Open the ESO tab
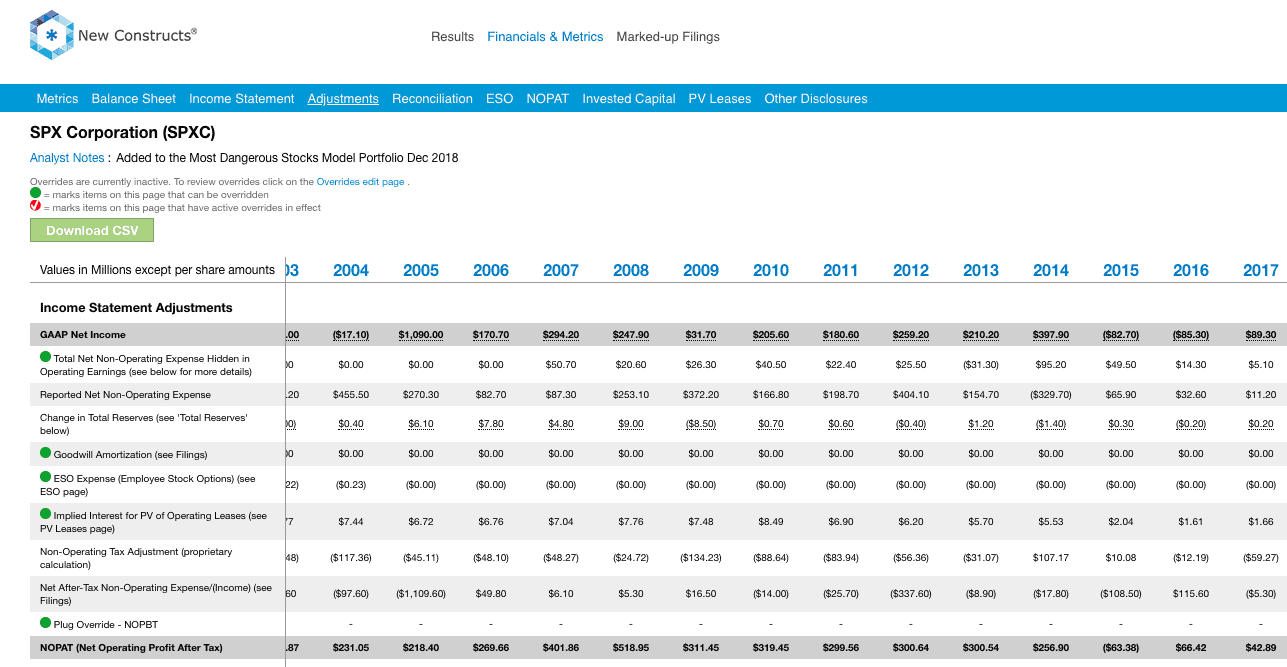1287x667 pixels. (499, 98)
